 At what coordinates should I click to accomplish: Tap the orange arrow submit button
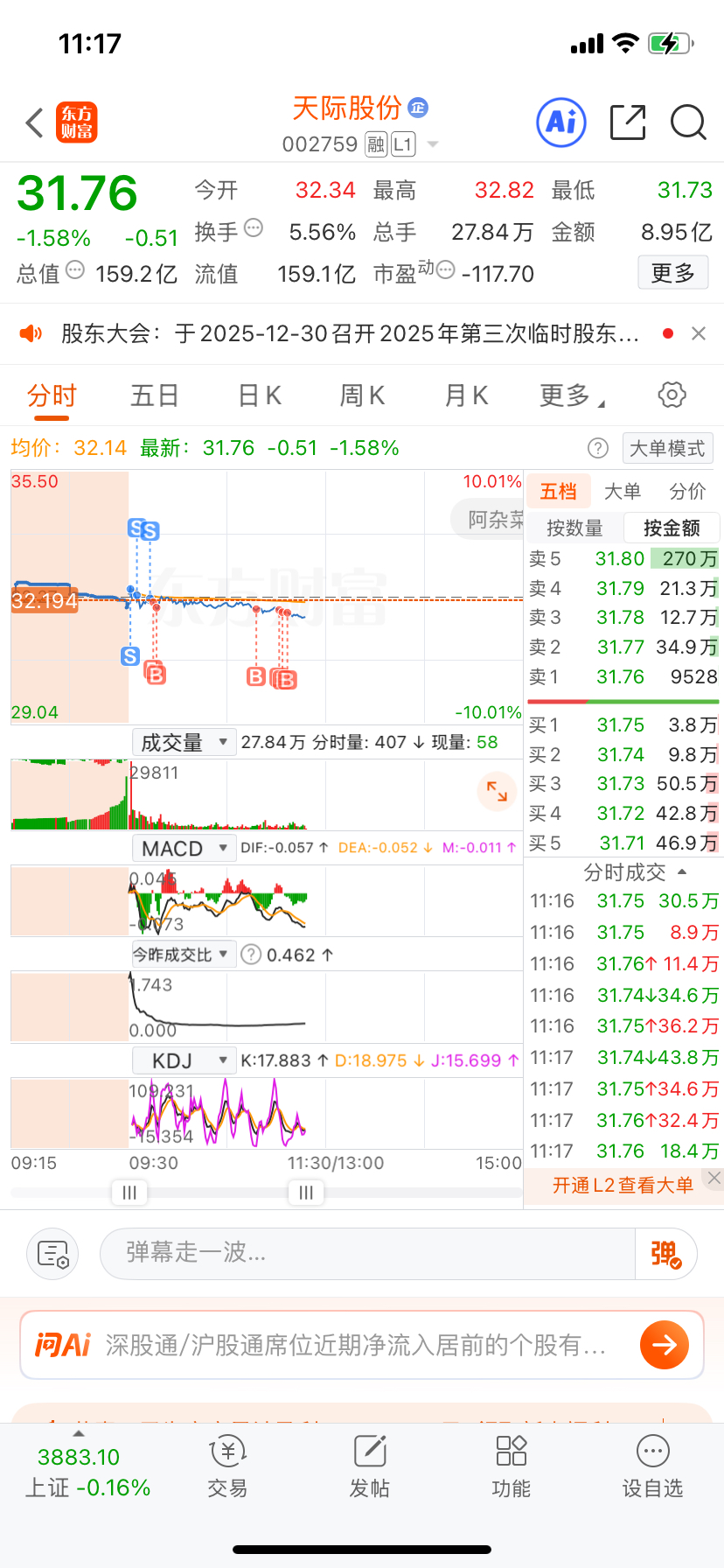pyautogui.click(x=665, y=1345)
